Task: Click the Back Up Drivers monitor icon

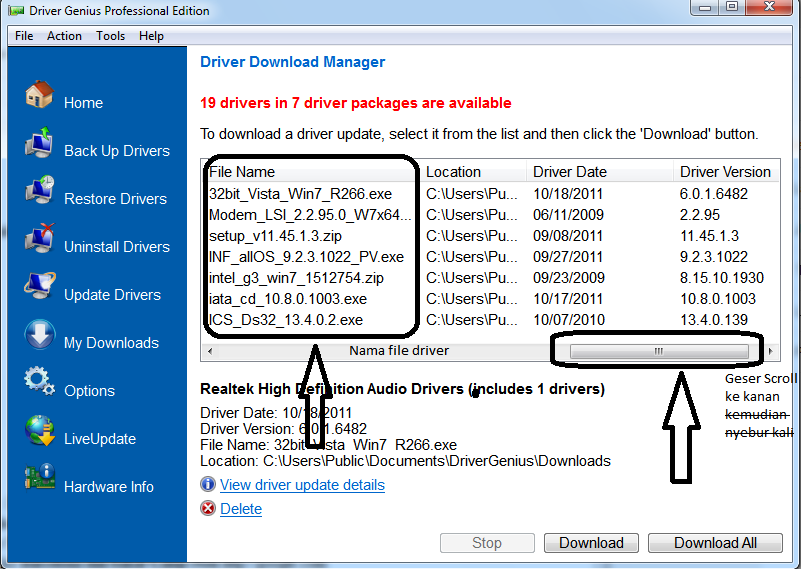Action: point(39,142)
